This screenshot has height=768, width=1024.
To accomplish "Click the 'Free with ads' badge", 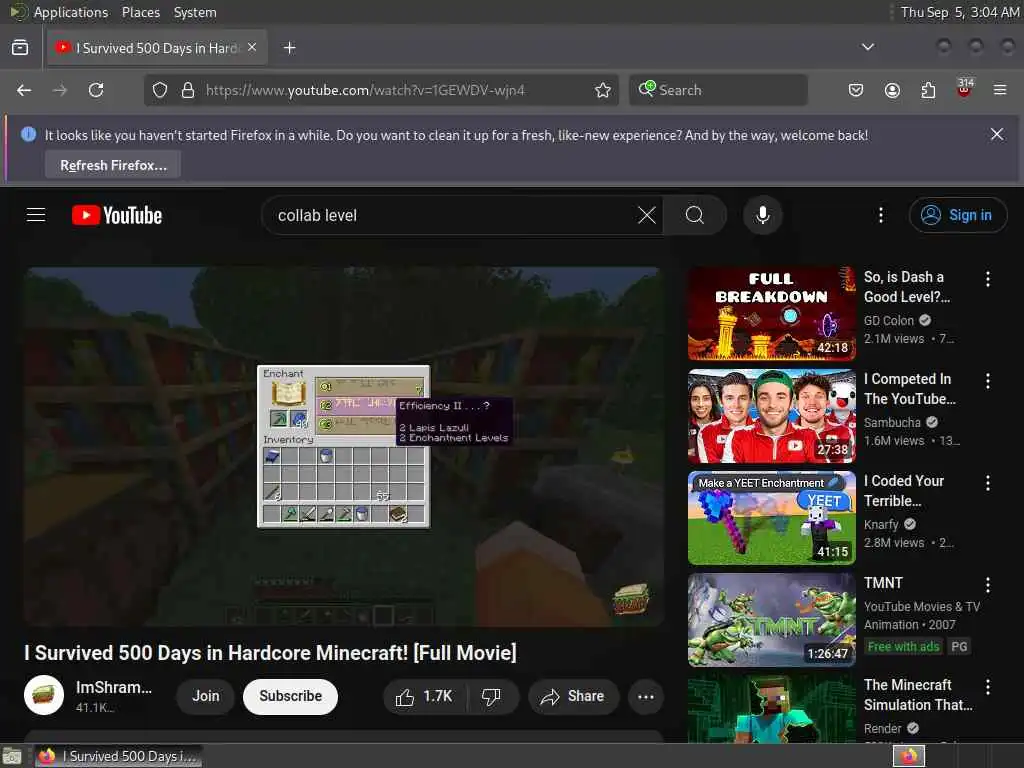I will tap(903, 647).
